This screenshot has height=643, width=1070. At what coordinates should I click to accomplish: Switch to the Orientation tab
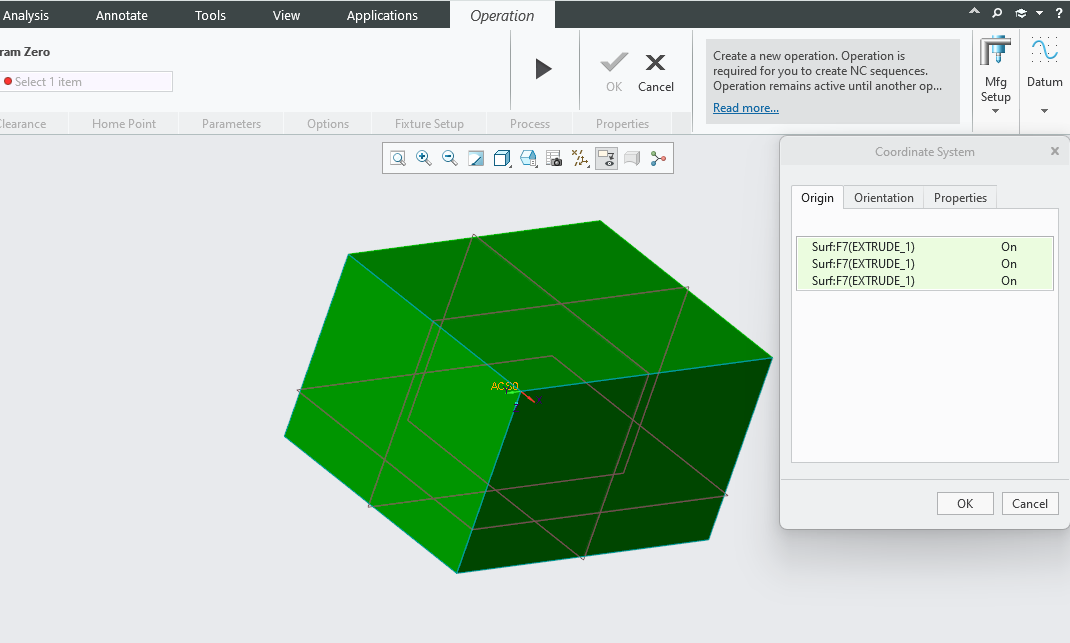[x=884, y=198]
